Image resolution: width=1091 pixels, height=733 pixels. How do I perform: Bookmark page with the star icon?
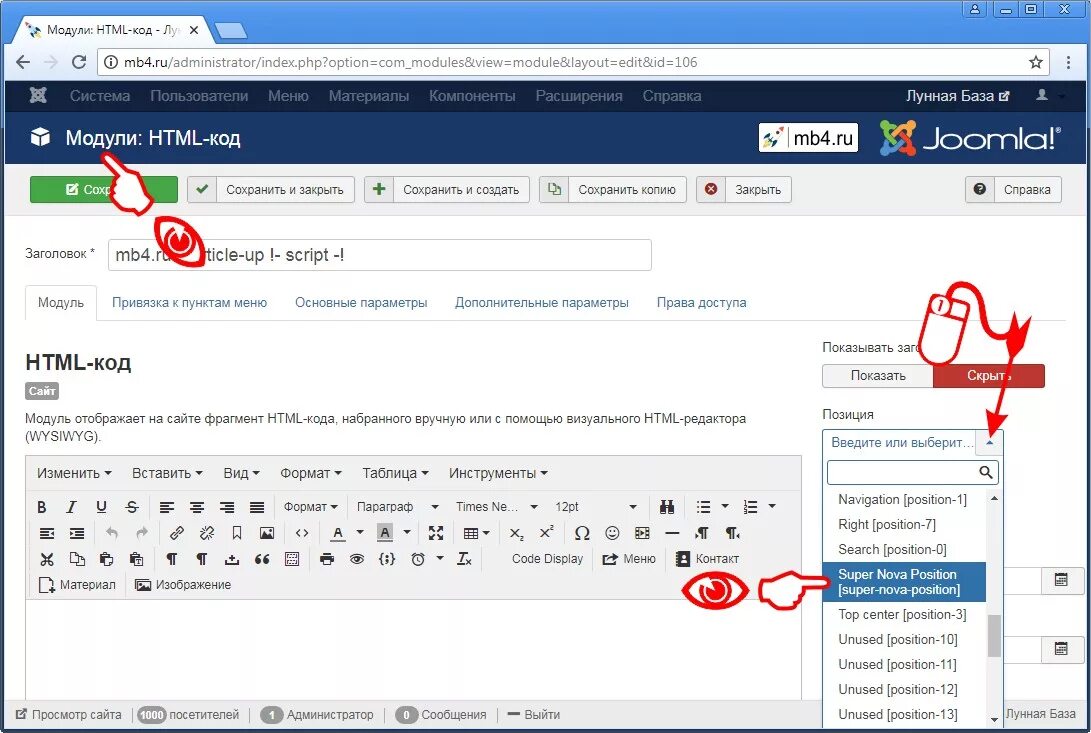pos(1035,62)
